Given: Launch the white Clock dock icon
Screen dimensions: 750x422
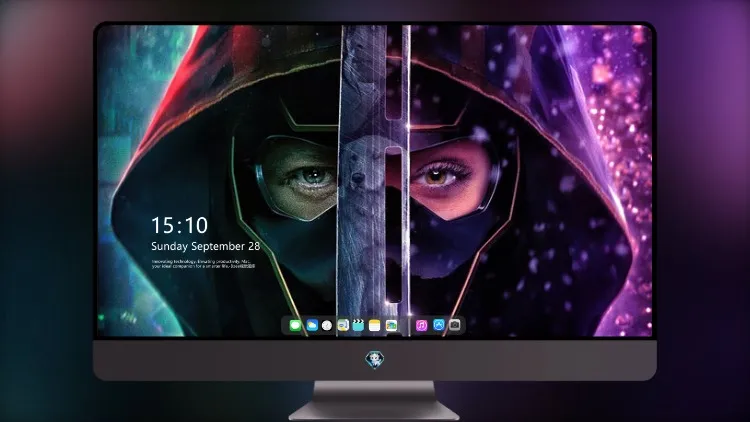Looking at the screenshot, I should click(x=327, y=326).
